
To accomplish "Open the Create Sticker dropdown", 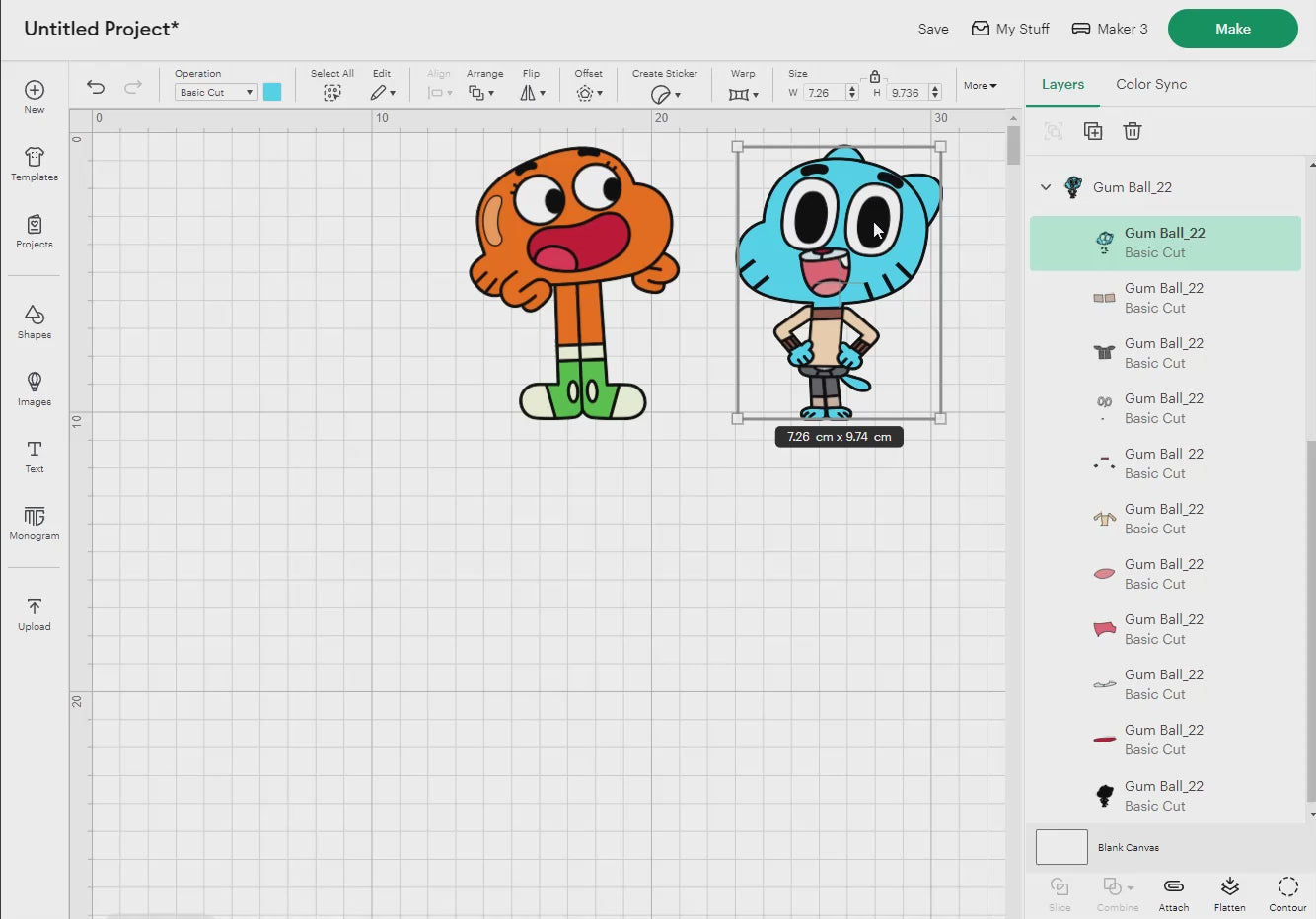I will [x=665, y=94].
